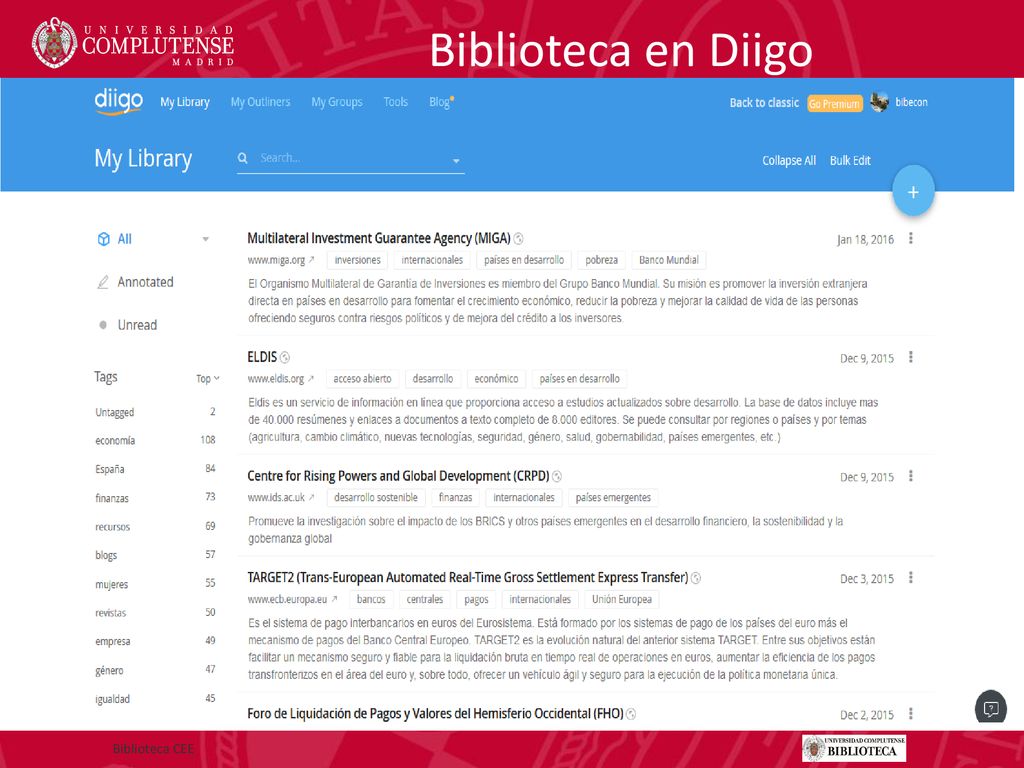
Task: Select the recursos tag in sidebar
Action: [x=112, y=526]
